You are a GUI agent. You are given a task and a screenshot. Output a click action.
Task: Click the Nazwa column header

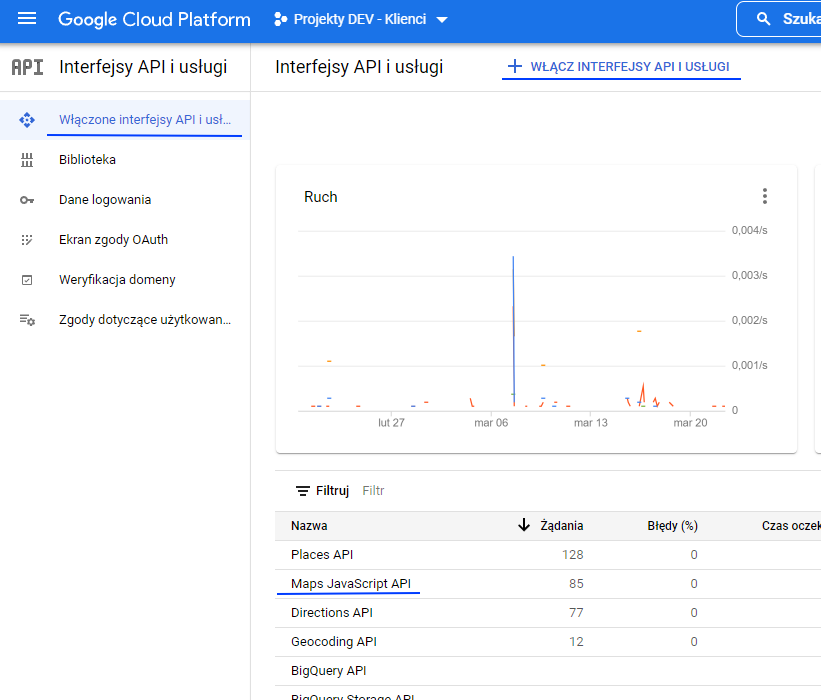point(309,525)
